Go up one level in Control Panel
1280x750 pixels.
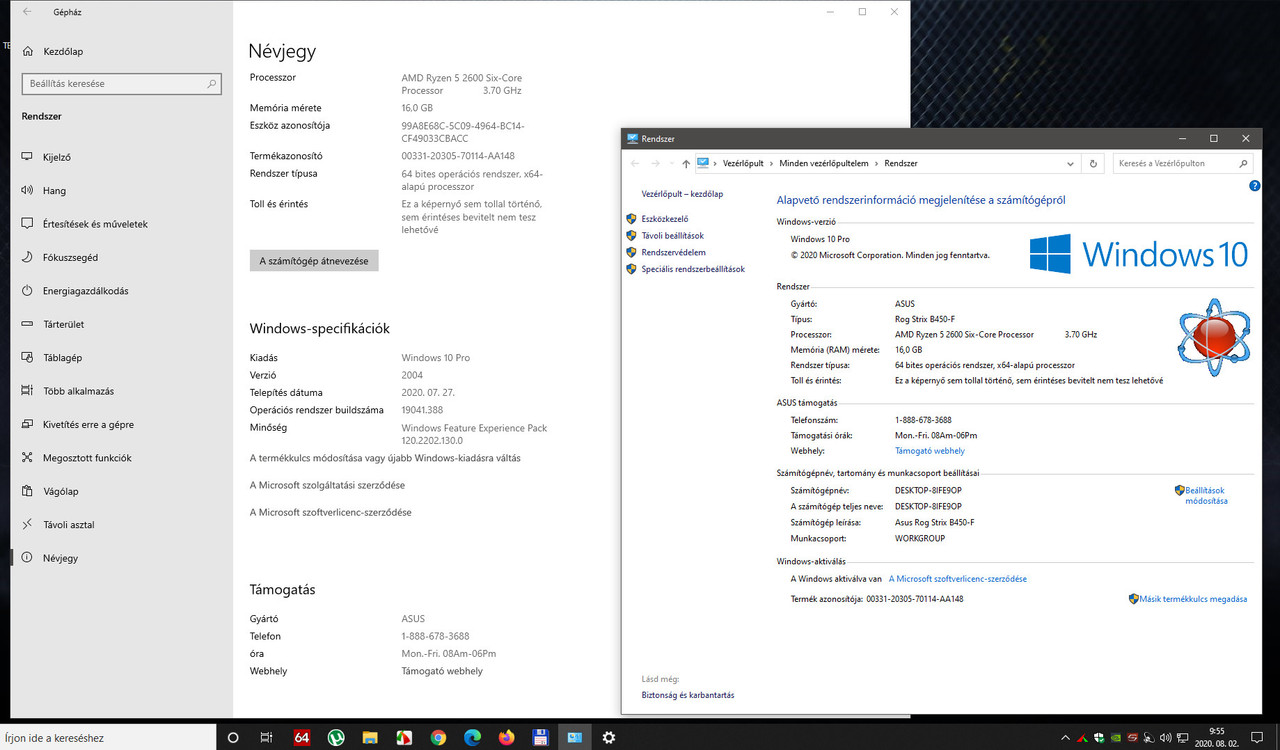(685, 163)
